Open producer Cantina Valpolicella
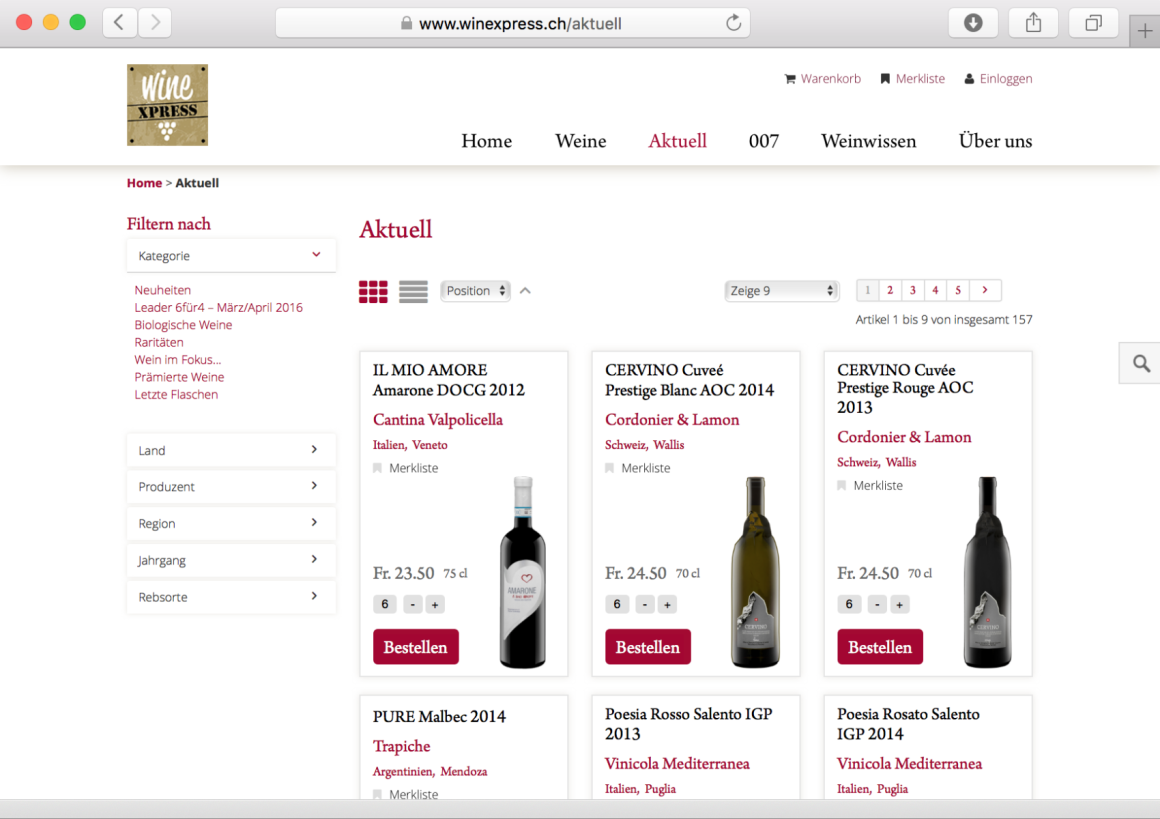The width and height of the screenshot is (1160, 819). click(x=438, y=419)
